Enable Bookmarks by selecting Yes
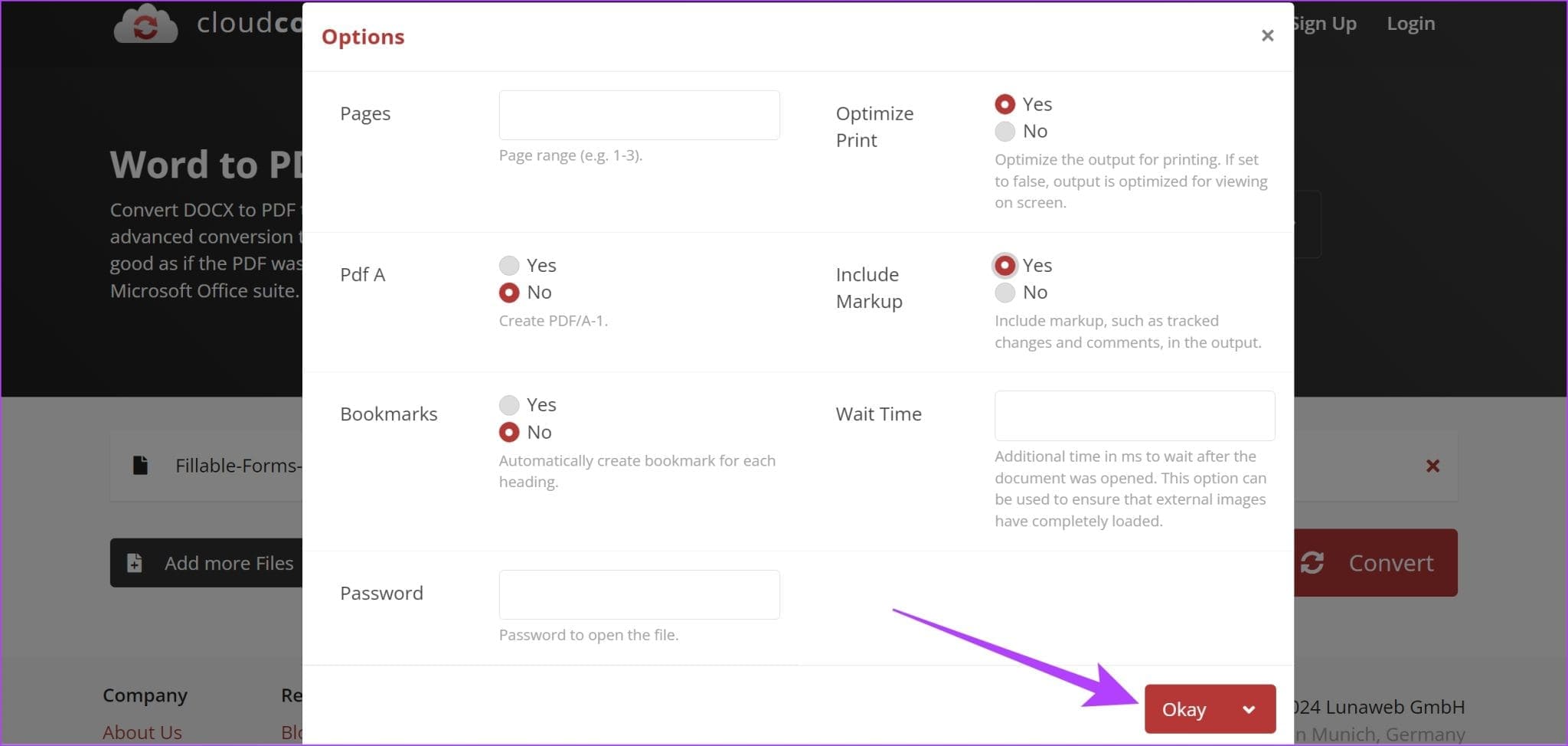Image resolution: width=1568 pixels, height=746 pixels. pos(509,404)
